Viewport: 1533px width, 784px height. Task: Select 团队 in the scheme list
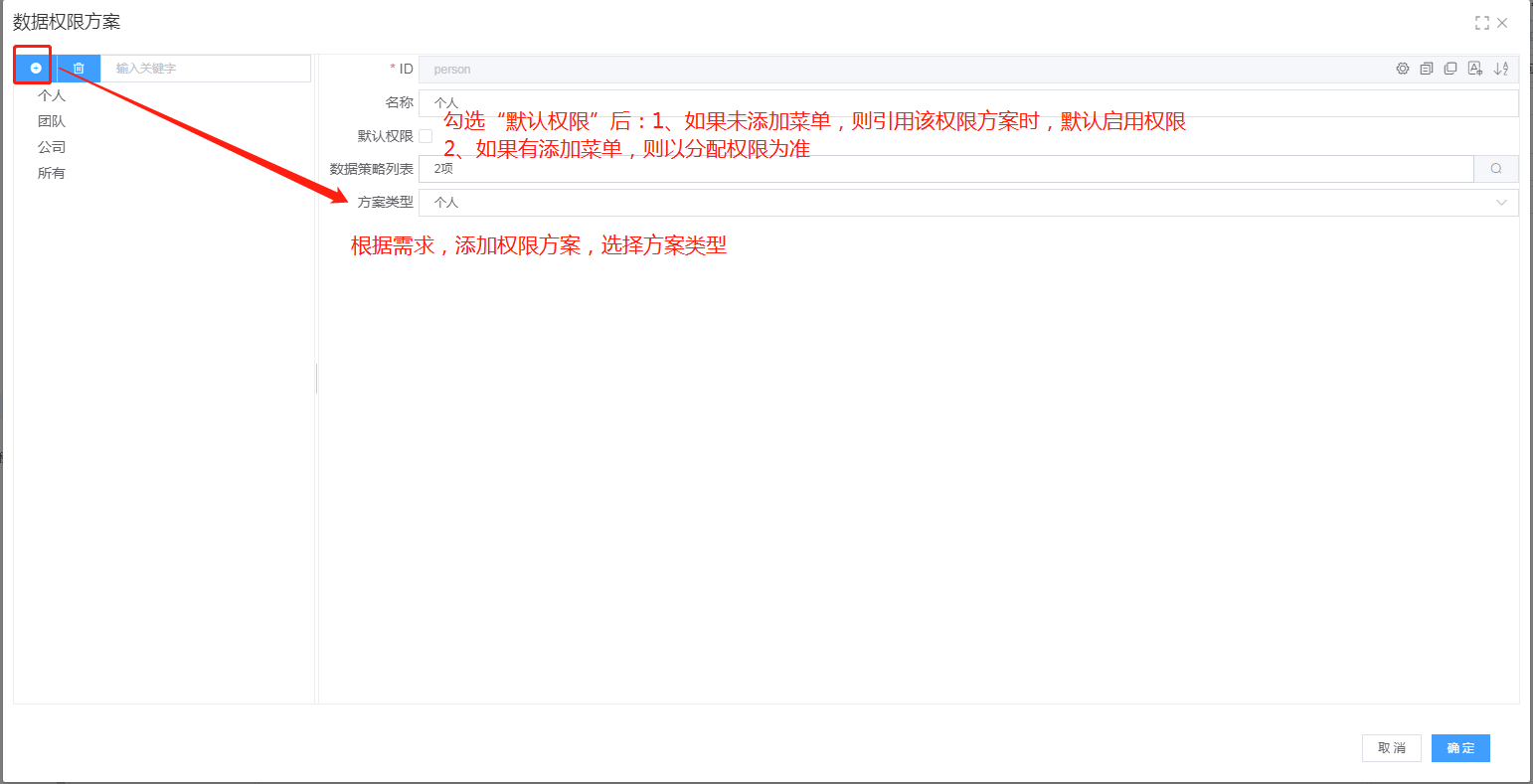coord(52,121)
